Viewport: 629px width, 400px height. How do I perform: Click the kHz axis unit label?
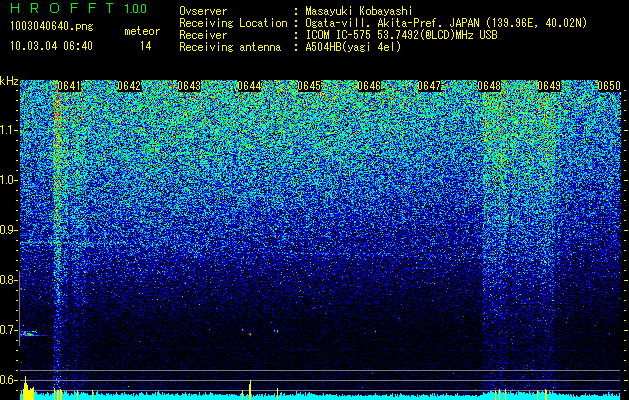(x=9, y=81)
